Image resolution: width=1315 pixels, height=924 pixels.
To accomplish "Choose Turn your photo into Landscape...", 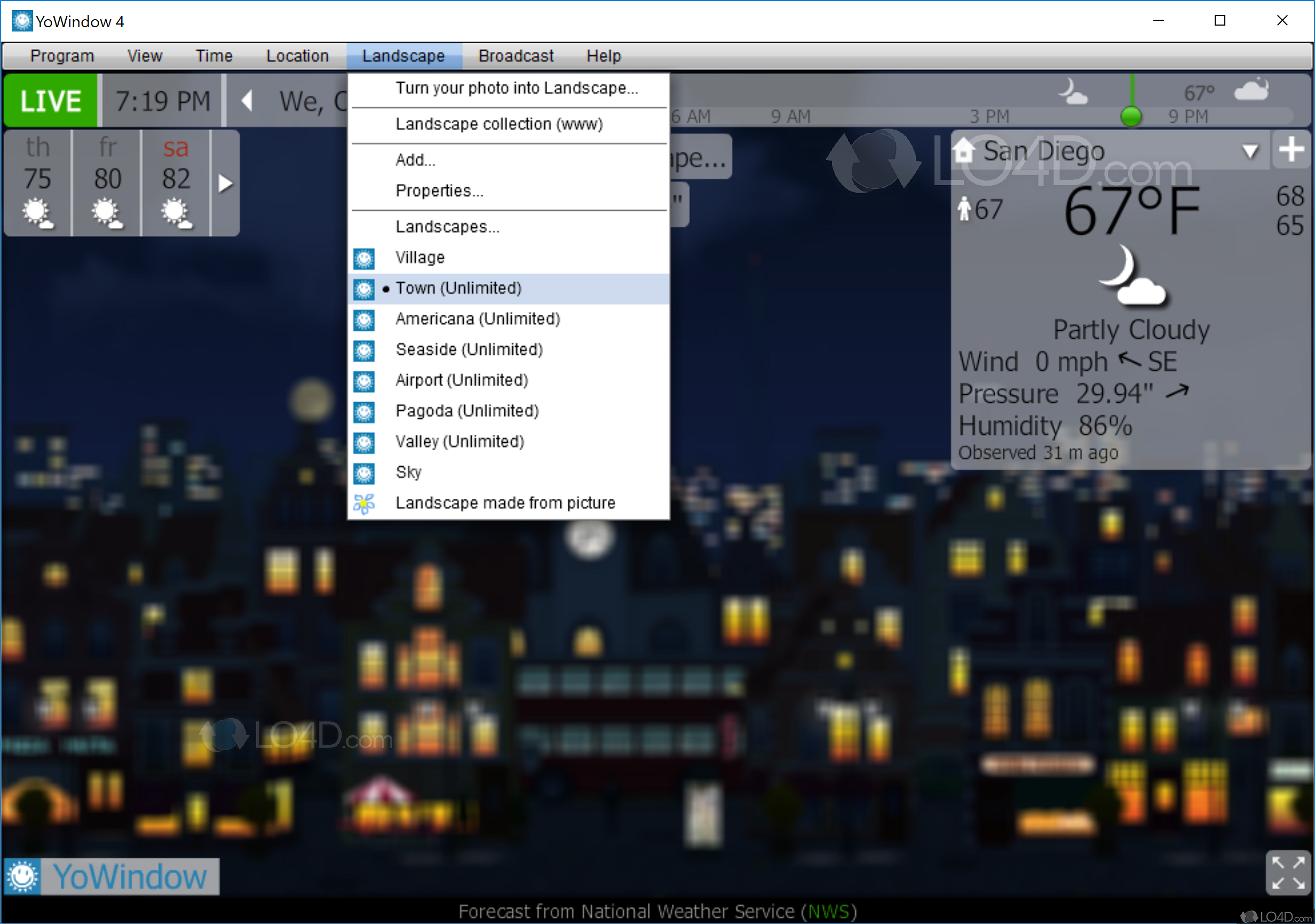I will tap(509, 88).
